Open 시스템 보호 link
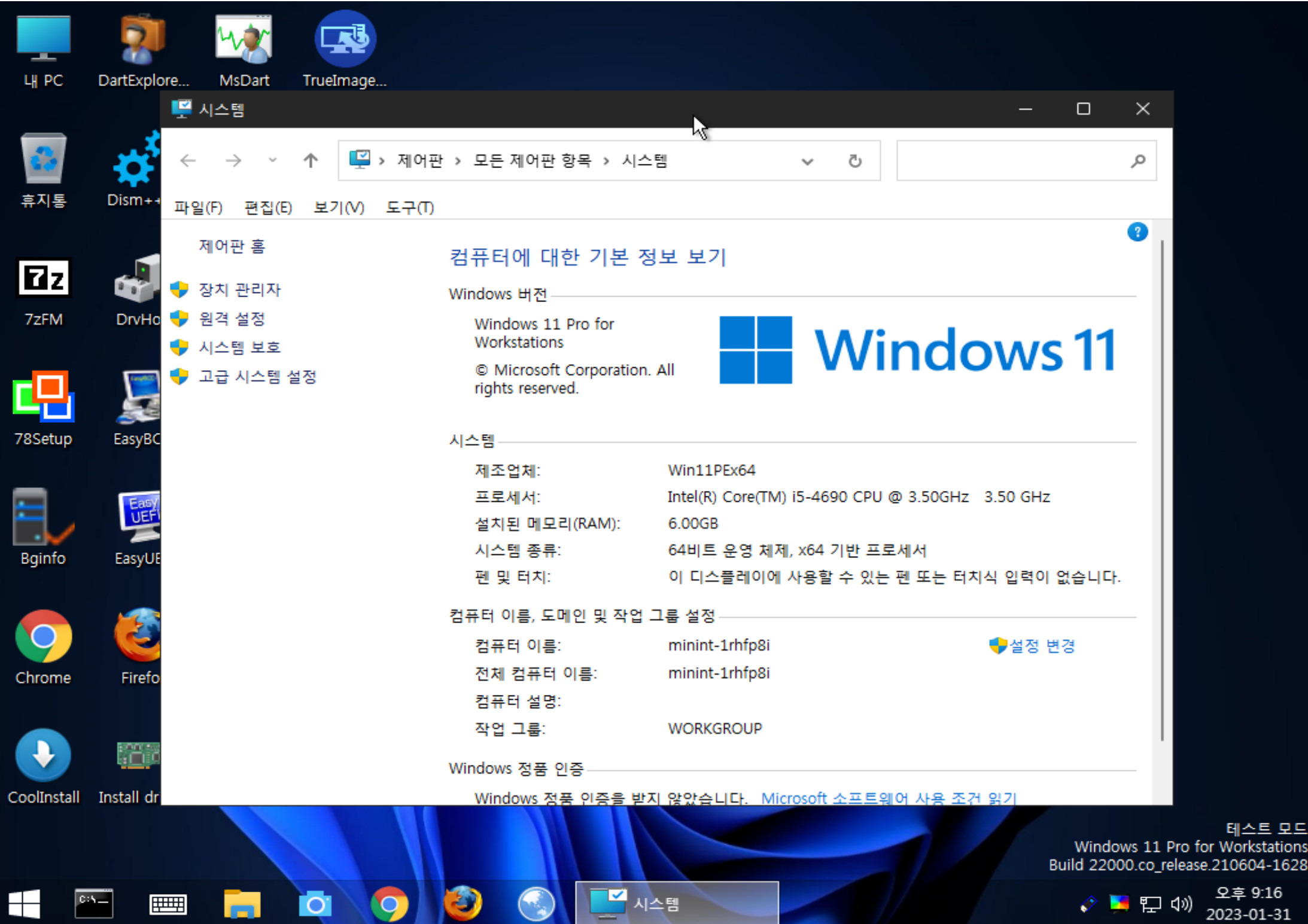The height and width of the screenshot is (924, 1308). [239, 347]
